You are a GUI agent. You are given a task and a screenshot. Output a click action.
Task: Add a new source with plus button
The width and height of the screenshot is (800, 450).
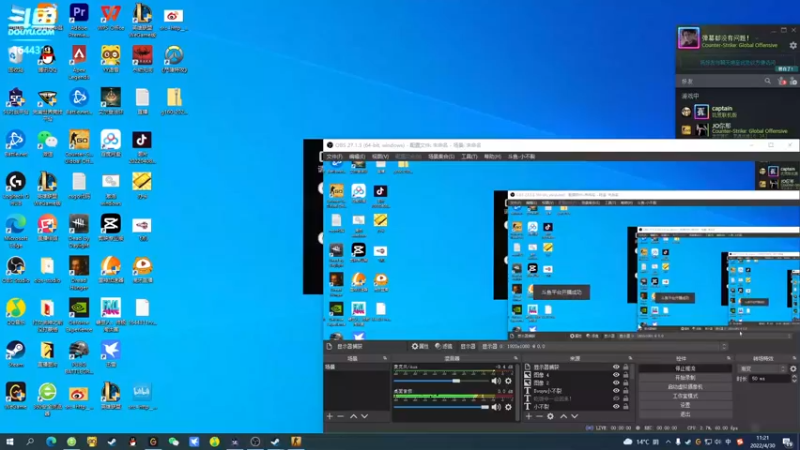click(x=529, y=416)
